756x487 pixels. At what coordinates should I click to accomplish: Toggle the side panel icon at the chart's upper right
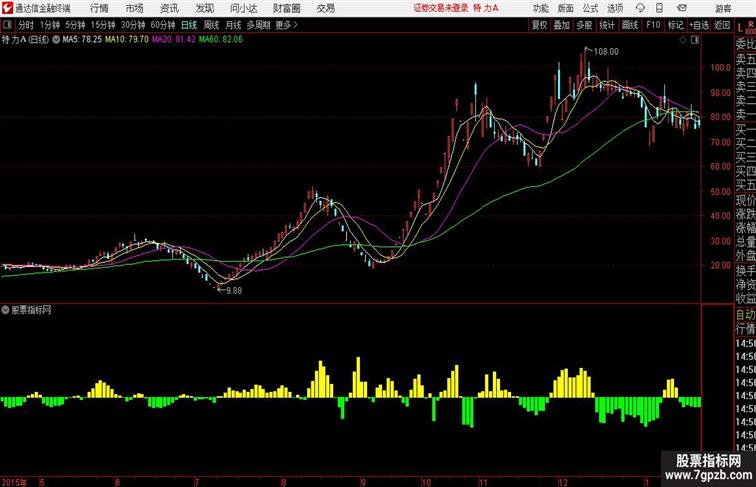695,40
